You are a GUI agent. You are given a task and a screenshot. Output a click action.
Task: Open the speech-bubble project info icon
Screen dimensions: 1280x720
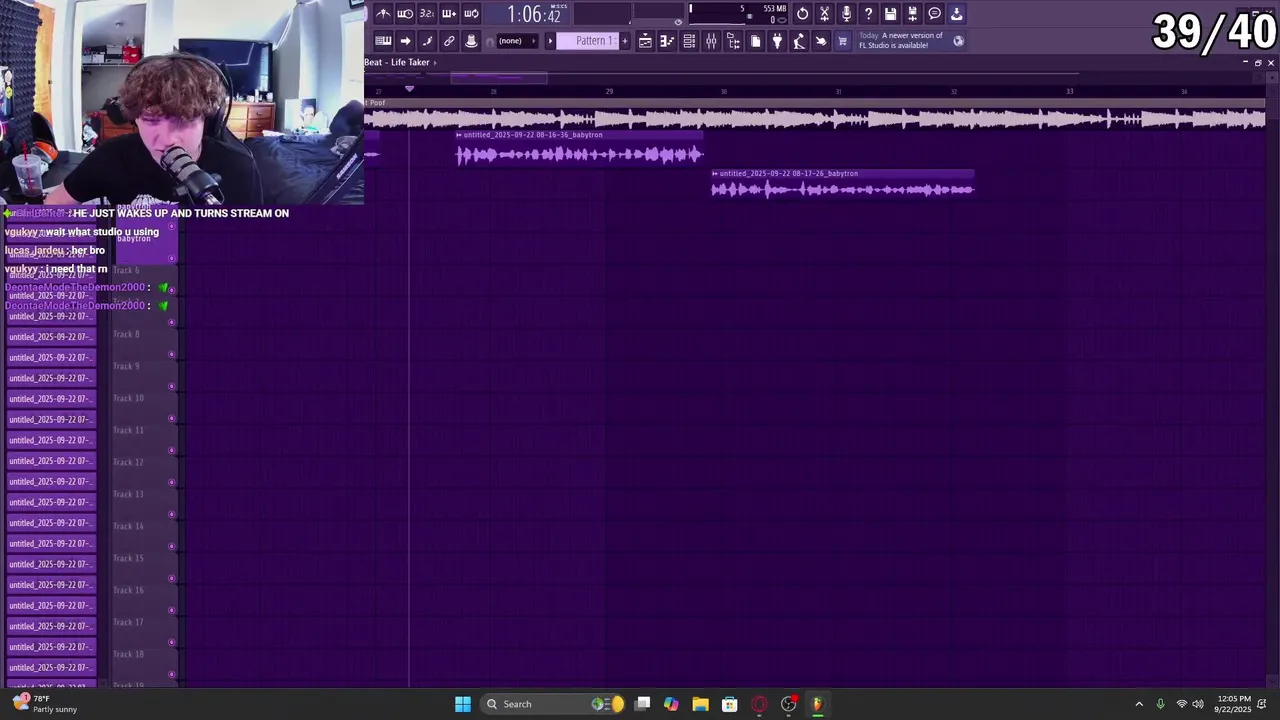tap(934, 14)
